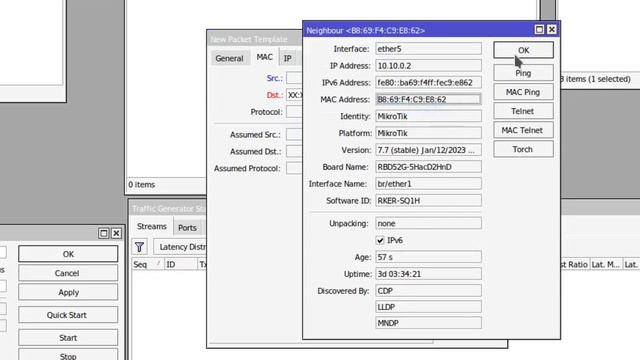Click the Cancel button
This screenshot has width=640, height=360.
coord(68,273)
